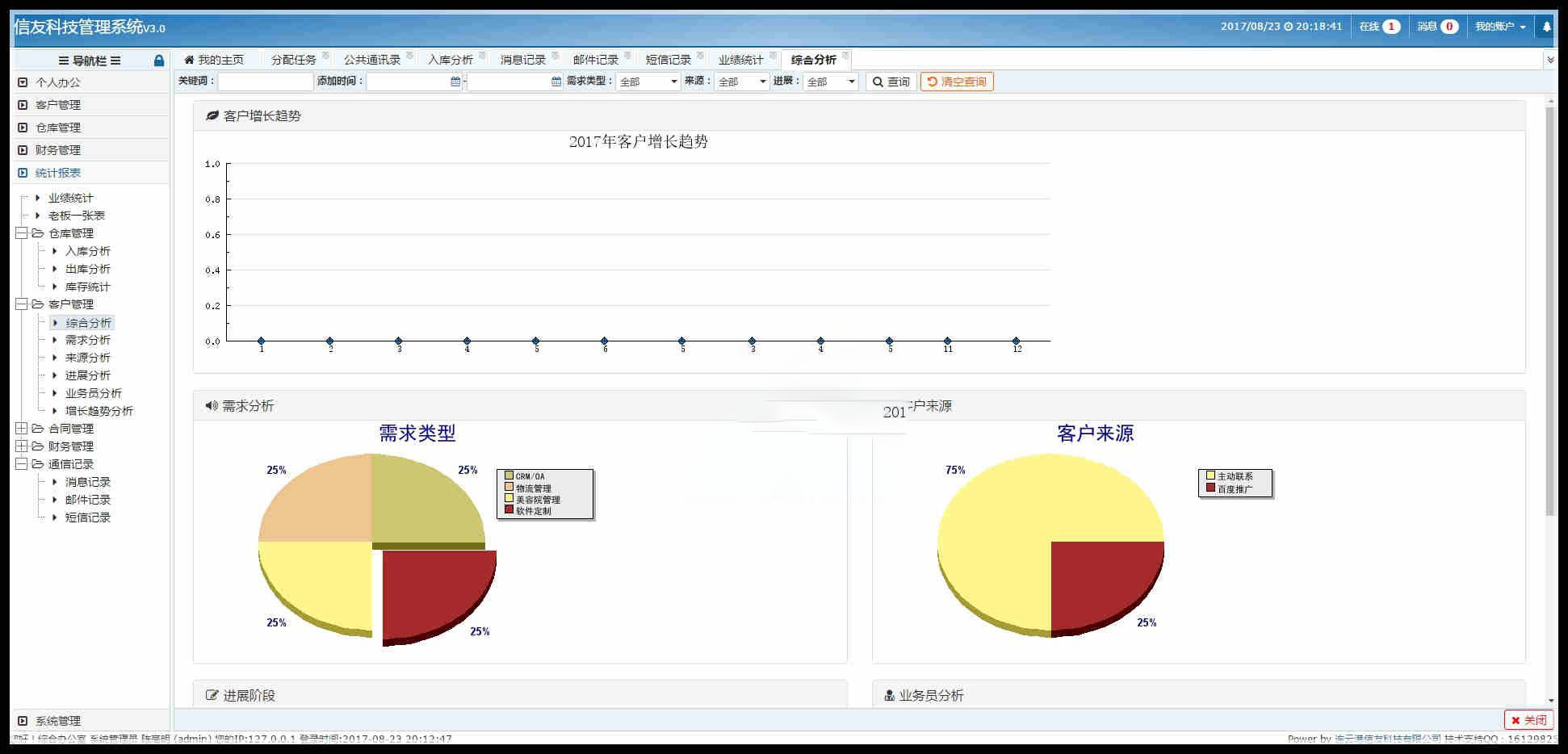Switch to the 公共通讯录 tab
Viewport: 1568px width, 754px height.
click(372, 60)
